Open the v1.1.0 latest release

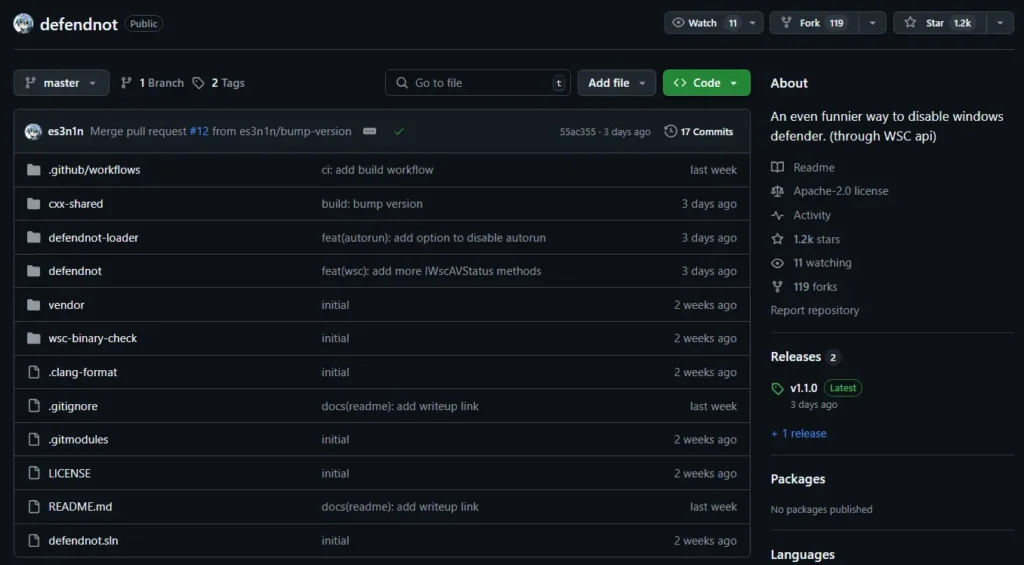pos(803,388)
